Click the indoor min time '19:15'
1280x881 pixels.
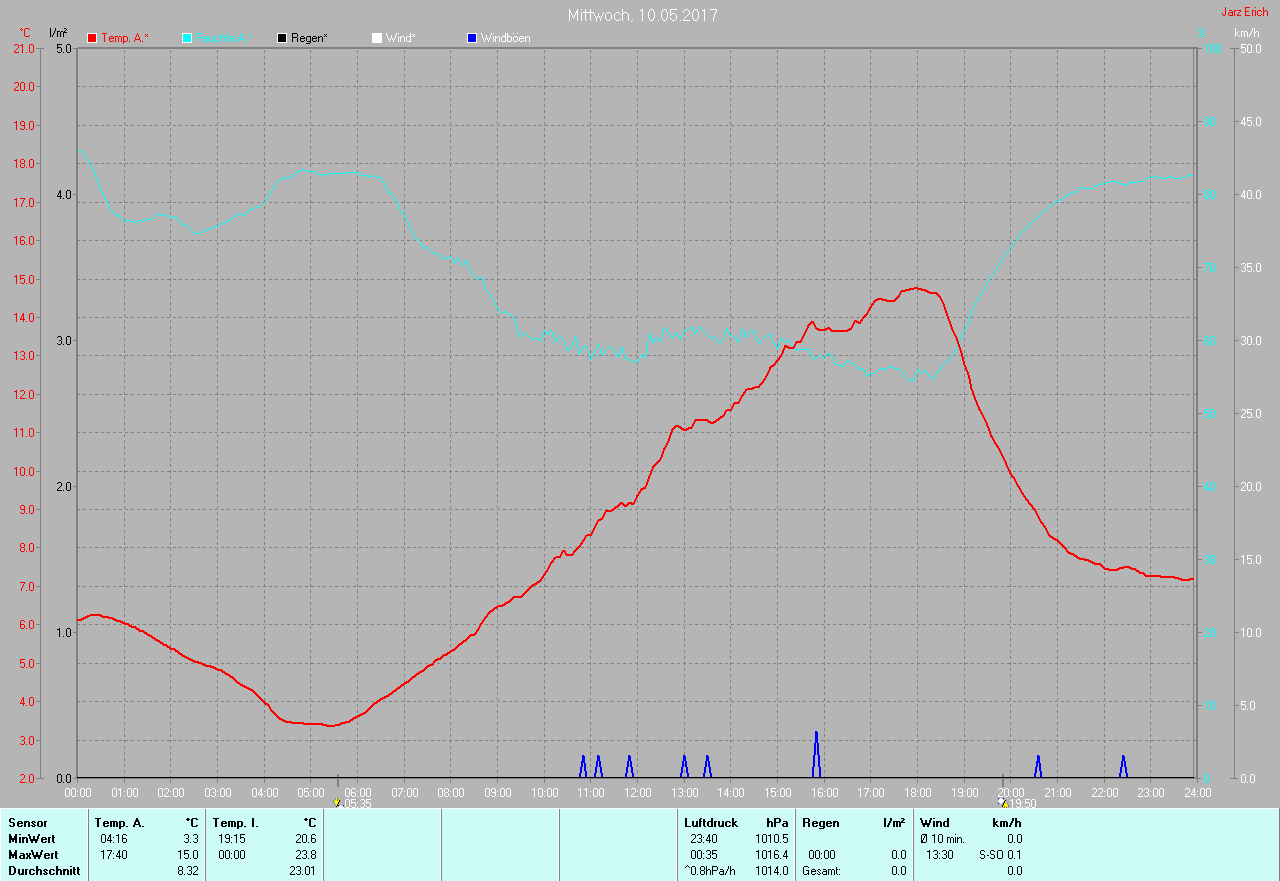tap(232, 839)
